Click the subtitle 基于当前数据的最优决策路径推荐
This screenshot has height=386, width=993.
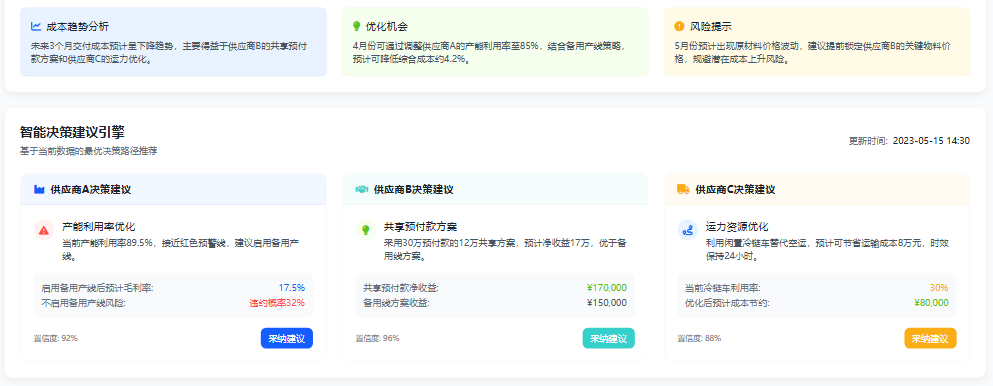click(x=89, y=151)
